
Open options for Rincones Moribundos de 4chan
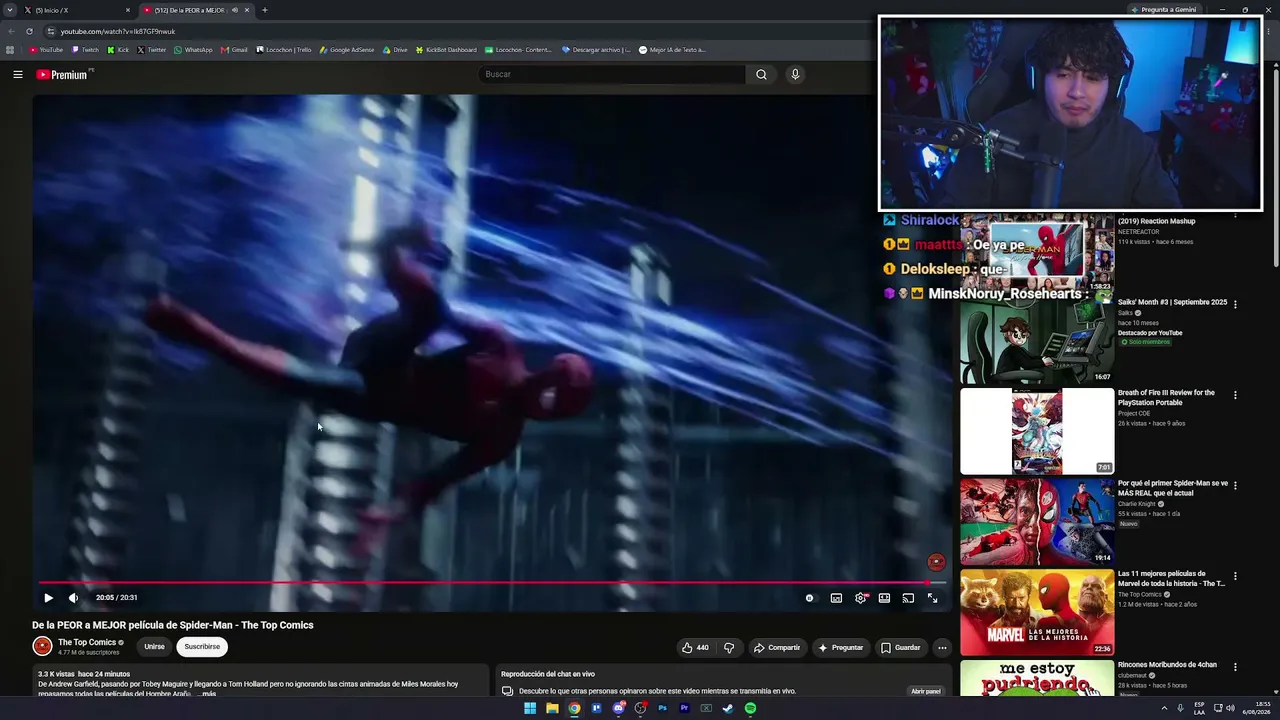pos(1235,667)
